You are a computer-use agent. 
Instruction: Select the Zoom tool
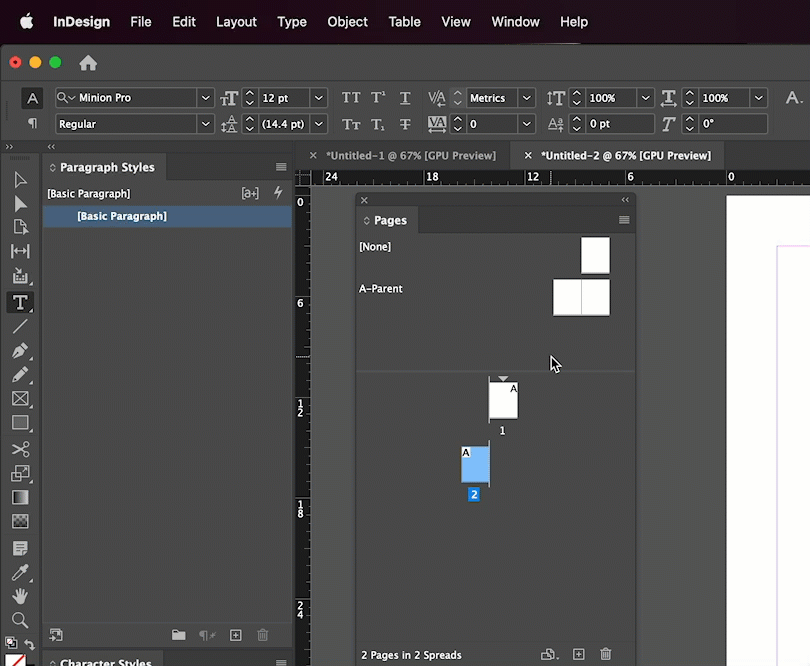click(20, 620)
